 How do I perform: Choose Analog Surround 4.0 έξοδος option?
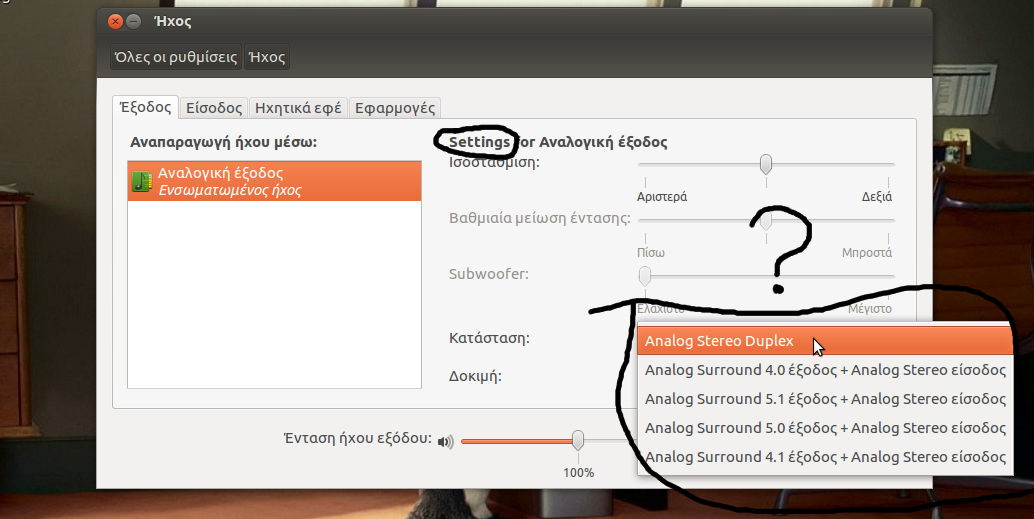coord(825,370)
